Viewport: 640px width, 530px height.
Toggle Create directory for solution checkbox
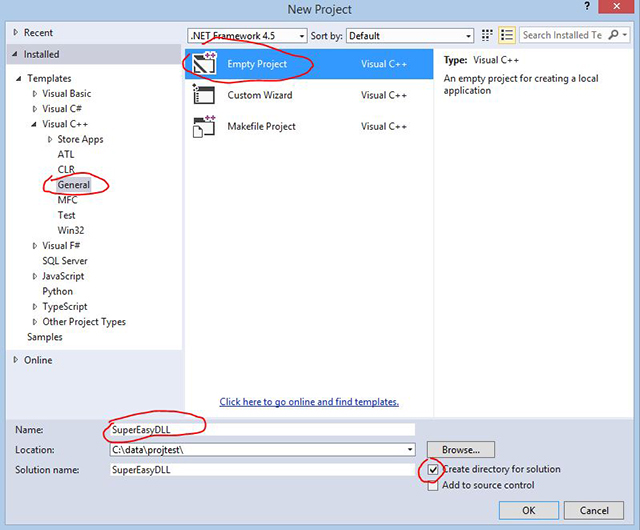coord(433,470)
